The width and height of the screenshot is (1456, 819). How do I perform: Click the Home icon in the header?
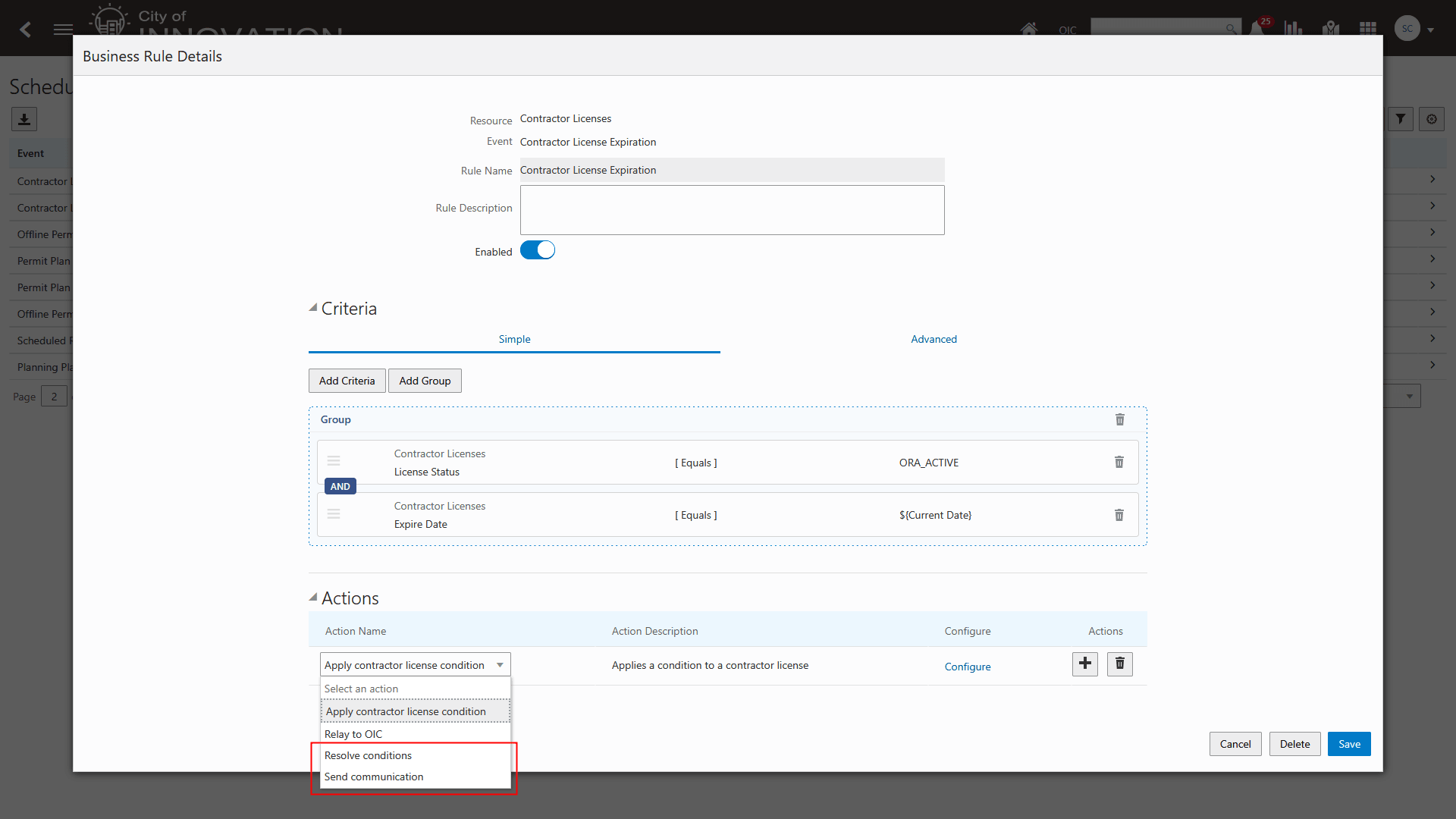point(1029,28)
